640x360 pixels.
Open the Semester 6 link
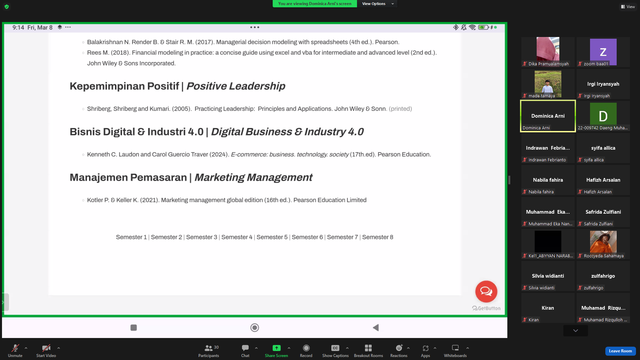click(x=307, y=237)
